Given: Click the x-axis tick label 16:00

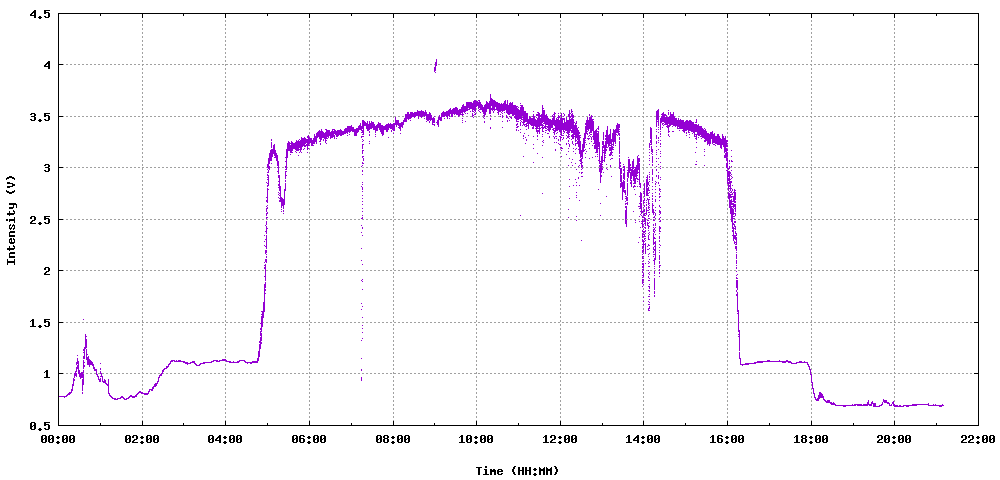Looking at the screenshot, I should click(727, 439).
